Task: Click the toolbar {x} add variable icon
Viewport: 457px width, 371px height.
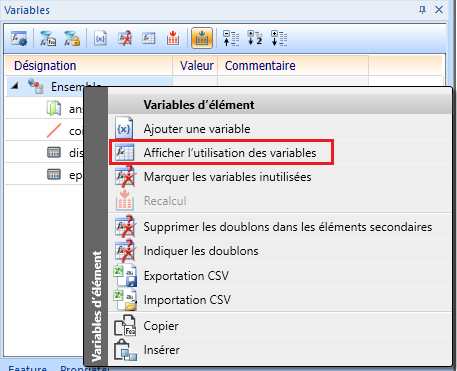Action: pyautogui.click(x=100, y=38)
